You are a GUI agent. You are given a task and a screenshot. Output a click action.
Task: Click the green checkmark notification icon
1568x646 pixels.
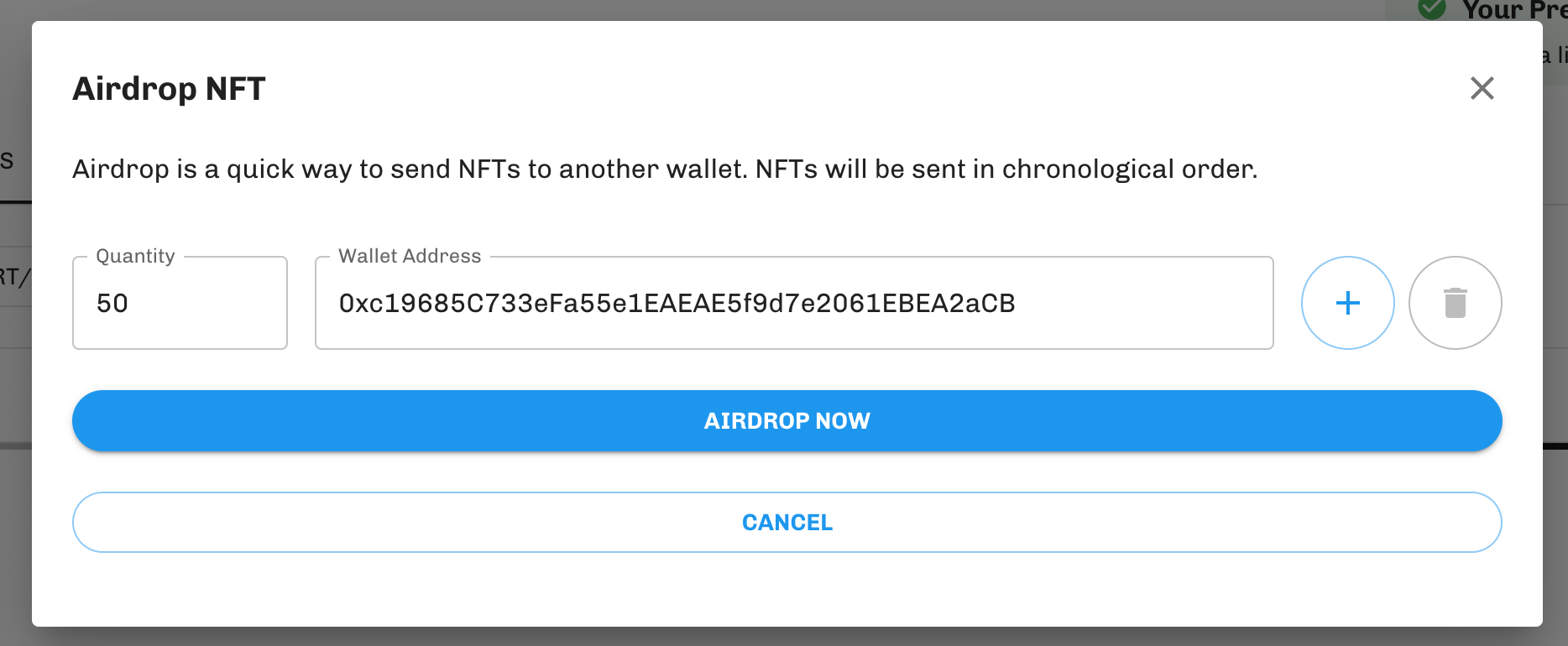[x=1432, y=8]
